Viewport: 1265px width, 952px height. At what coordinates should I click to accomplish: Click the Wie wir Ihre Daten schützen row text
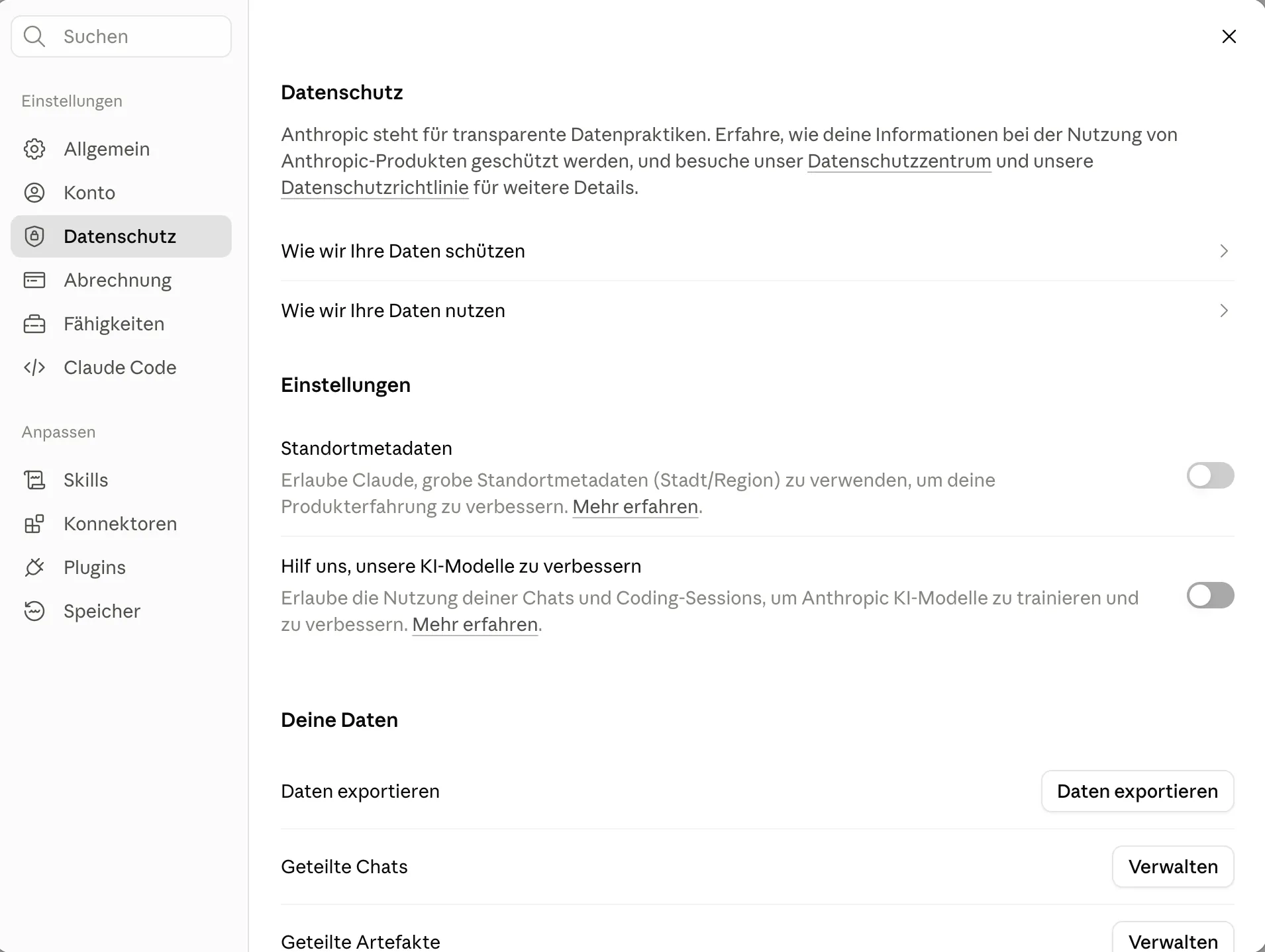pyautogui.click(x=403, y=251)
